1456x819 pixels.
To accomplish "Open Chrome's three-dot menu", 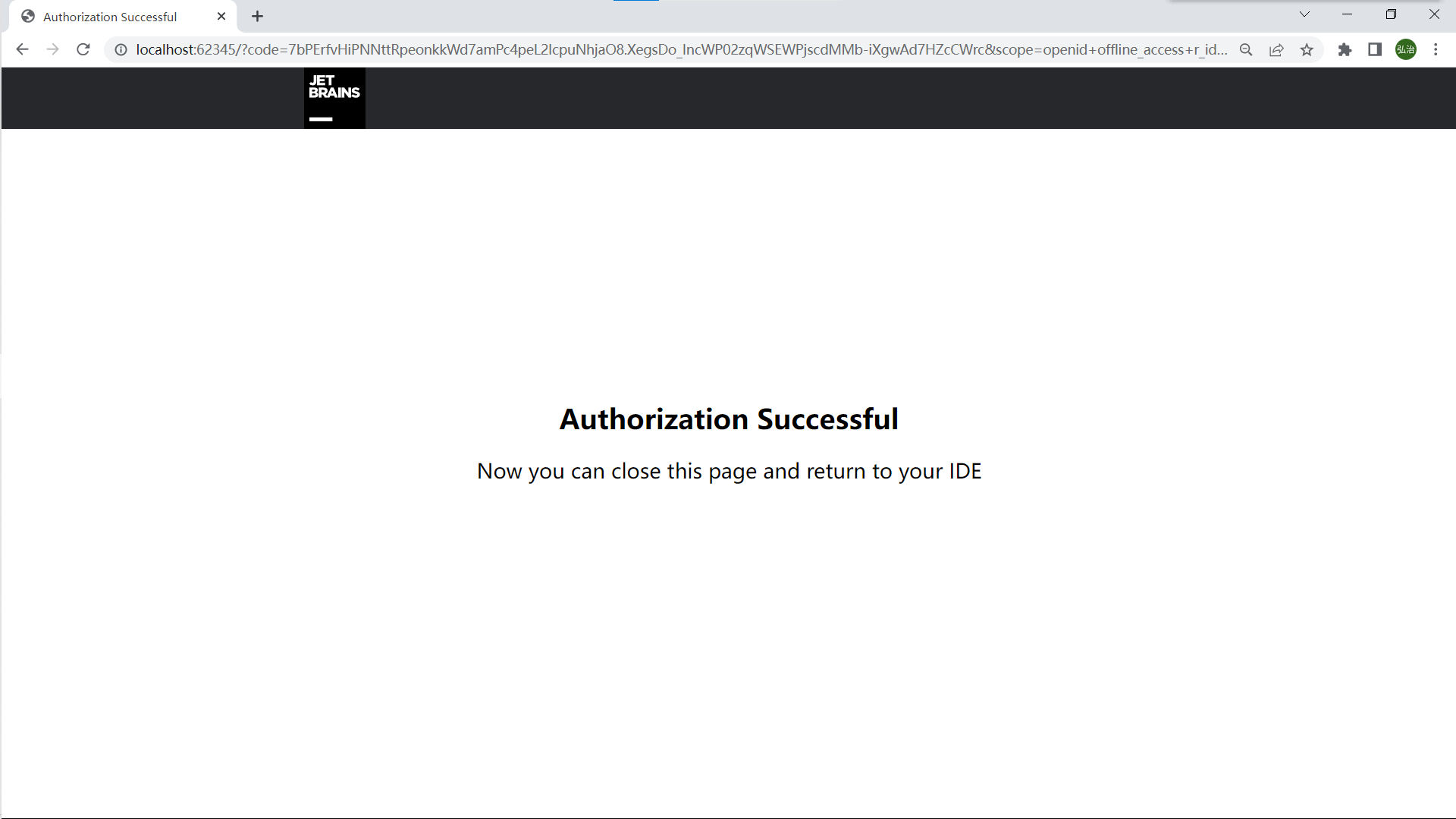I will pyautogui.click(x=1436, y=49).
